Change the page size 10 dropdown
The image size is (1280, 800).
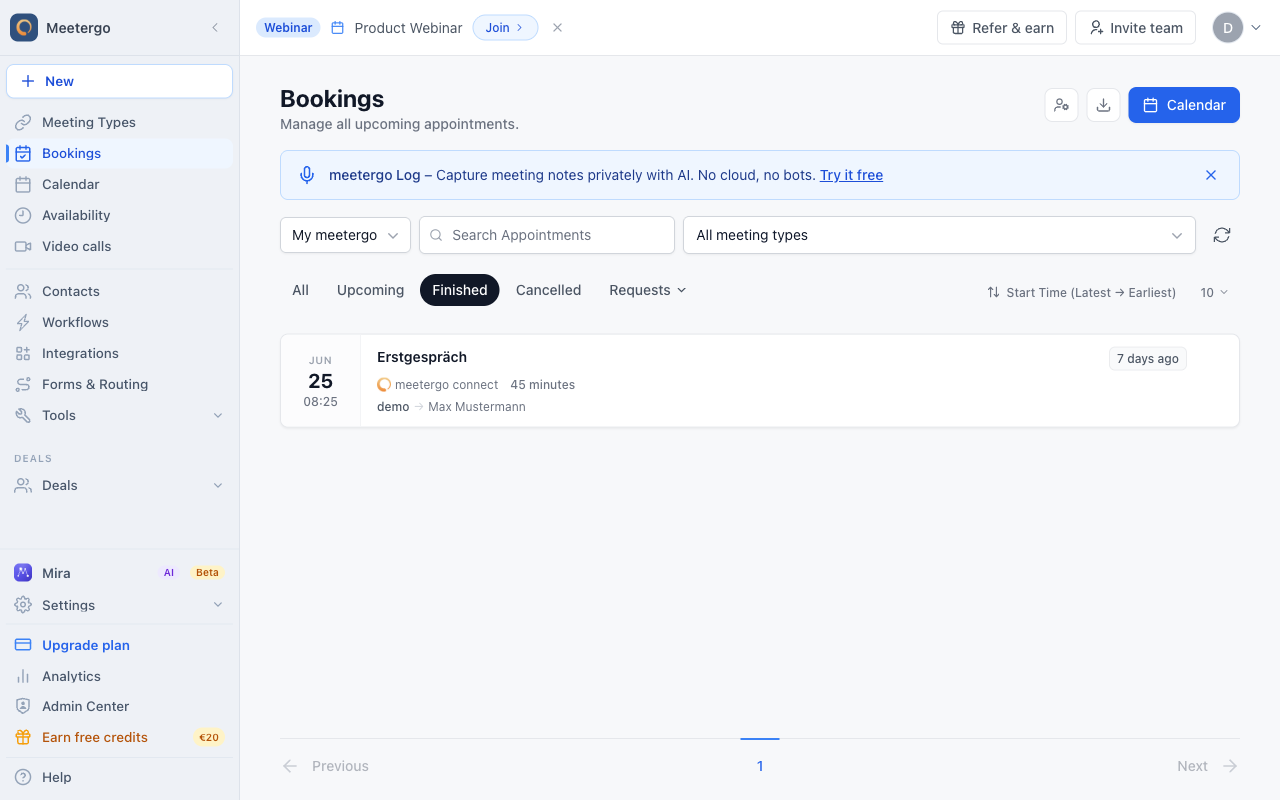pos(1214,292)
